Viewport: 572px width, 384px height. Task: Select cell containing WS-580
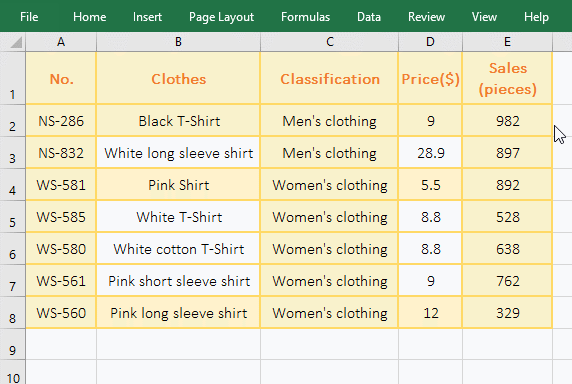coord(61,249)
